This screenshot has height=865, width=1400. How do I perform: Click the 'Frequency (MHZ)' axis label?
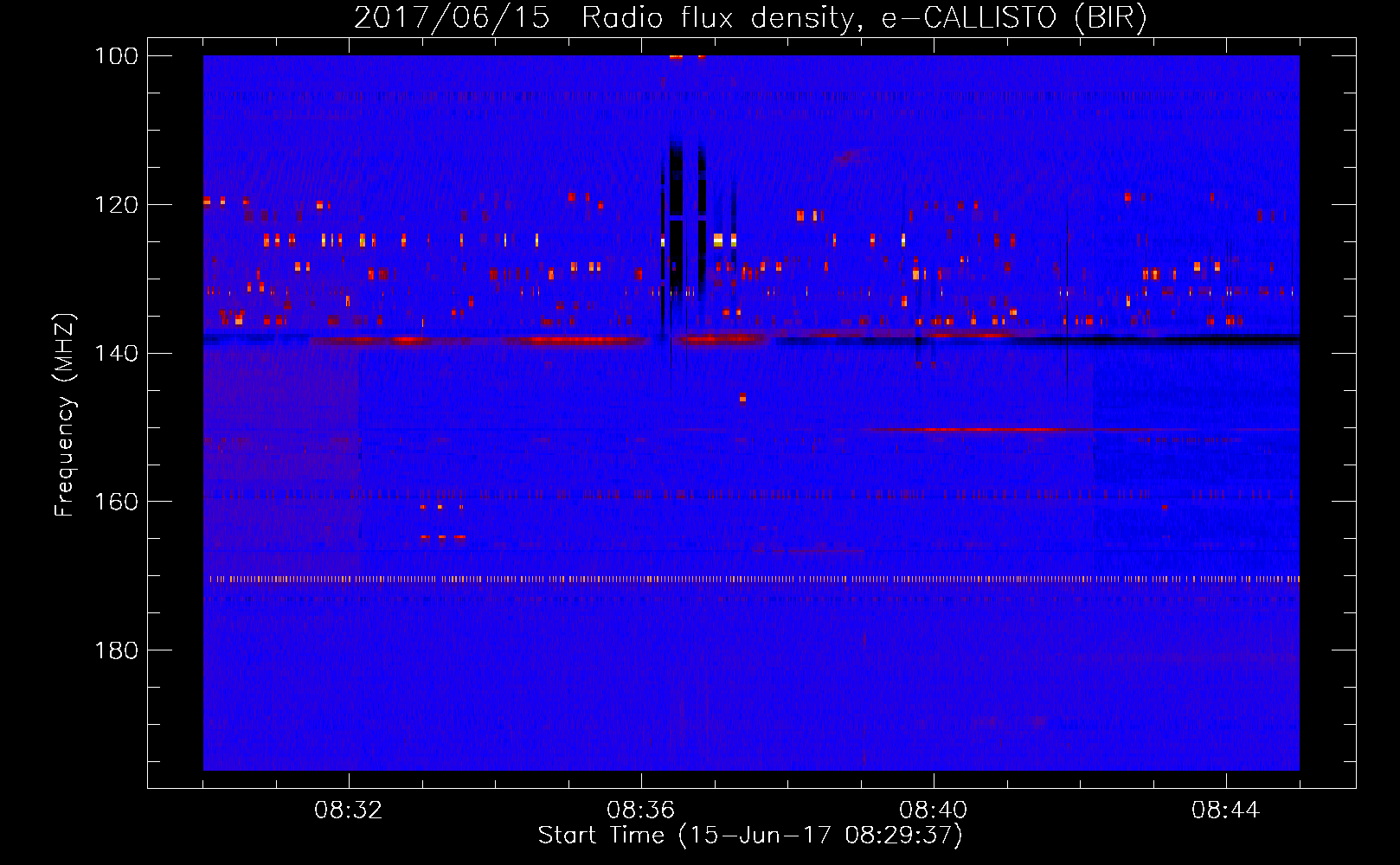tap(65, 415)
